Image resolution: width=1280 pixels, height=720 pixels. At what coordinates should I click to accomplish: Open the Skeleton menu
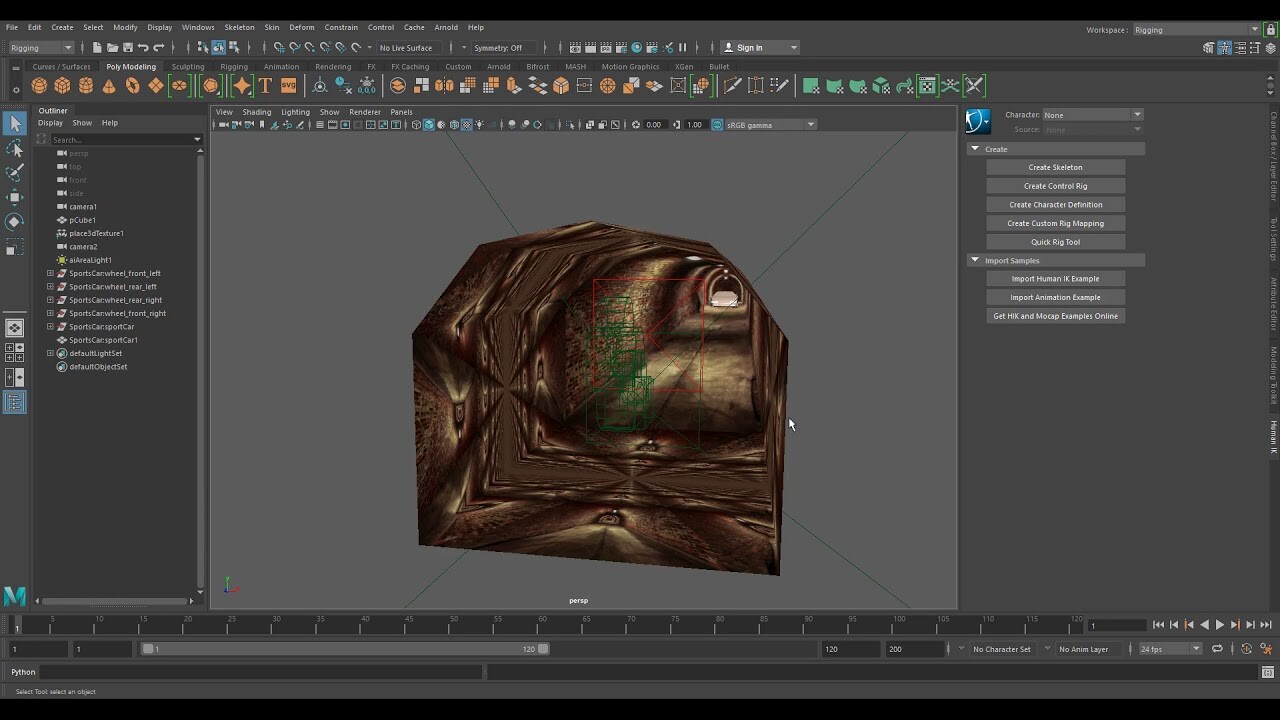(239, 27)
